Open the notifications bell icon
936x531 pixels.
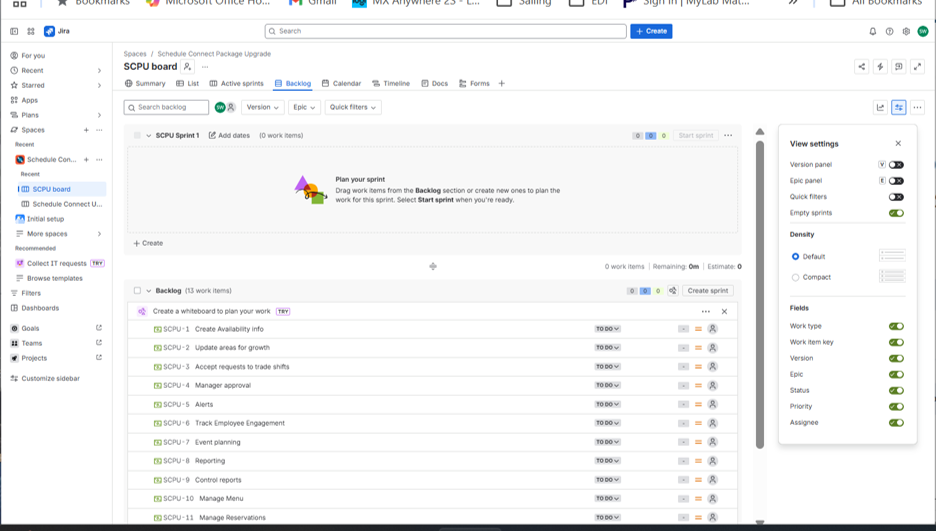[x=873, y=31]
